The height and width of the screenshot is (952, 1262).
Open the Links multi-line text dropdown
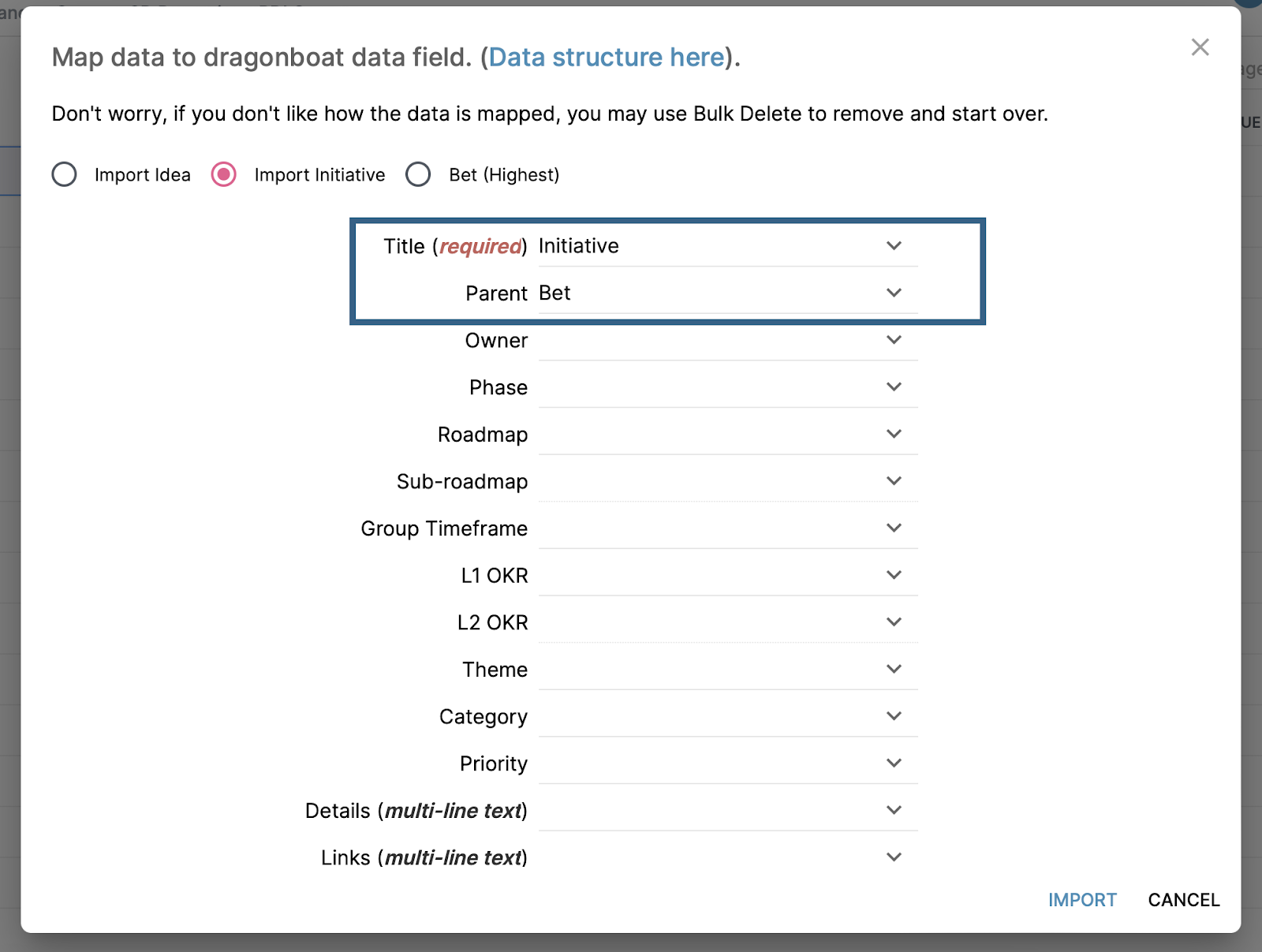point(728,857)
